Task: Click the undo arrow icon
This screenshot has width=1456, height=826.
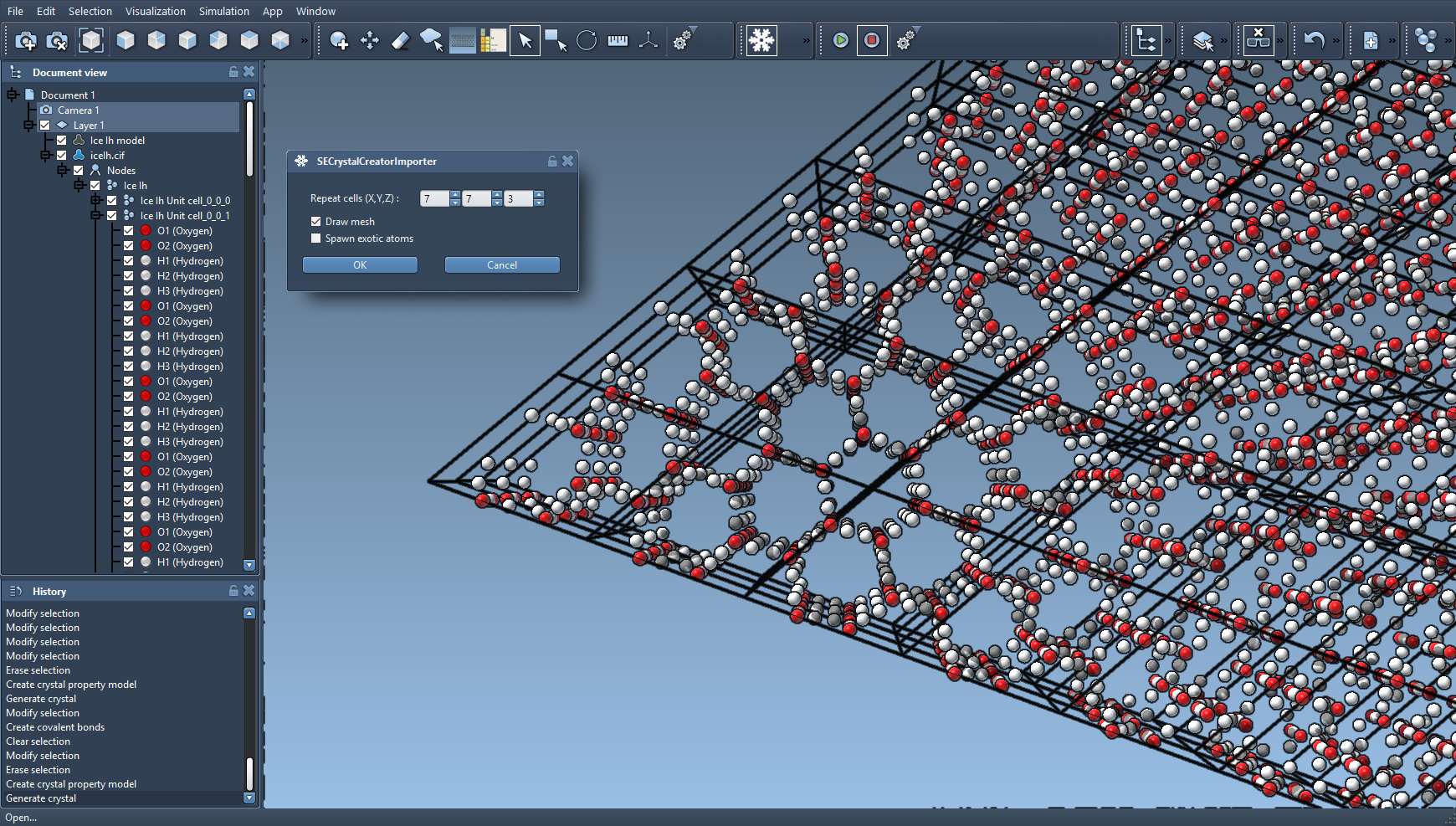Action: (1314, 40)
